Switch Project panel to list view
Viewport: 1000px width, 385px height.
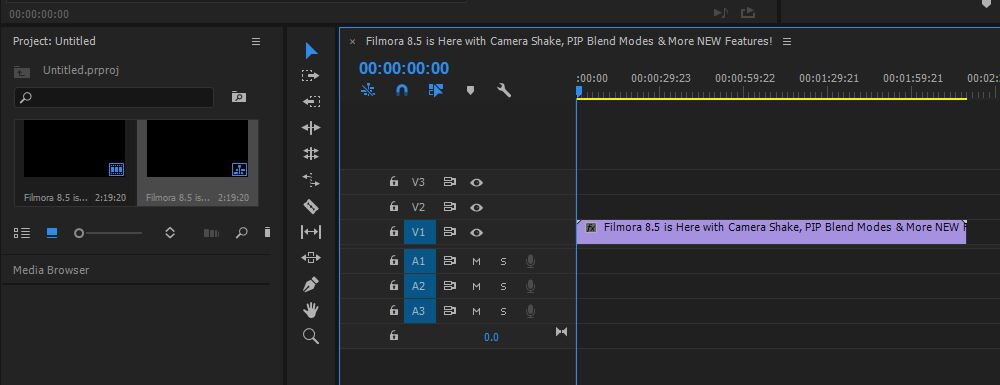tap(22, 233)
